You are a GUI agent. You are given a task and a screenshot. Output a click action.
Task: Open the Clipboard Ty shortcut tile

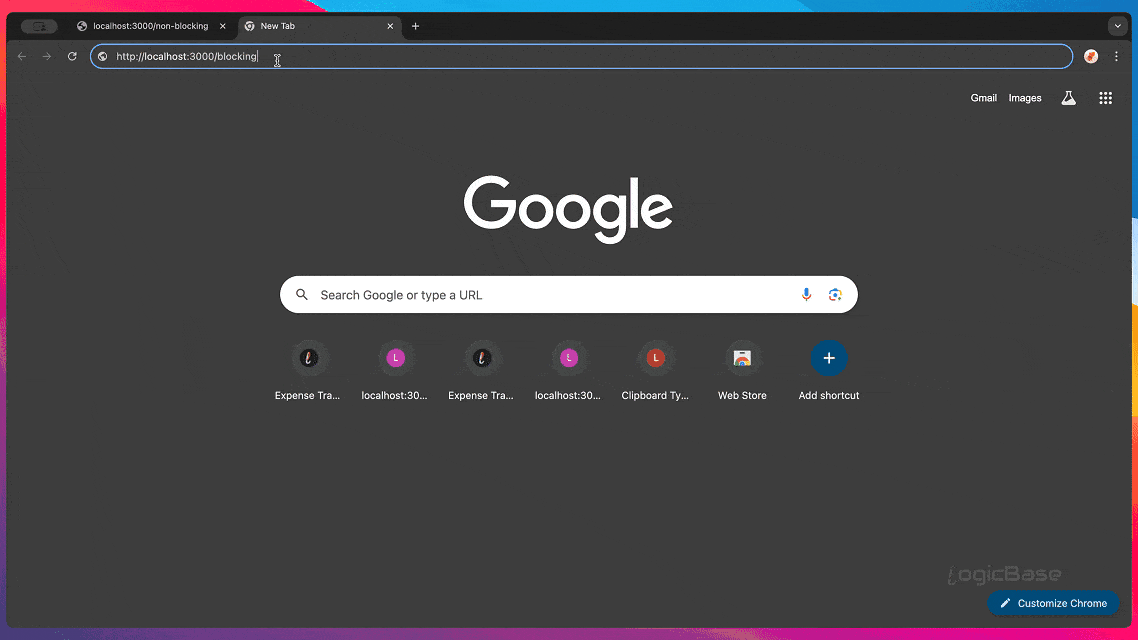point(655,357)
